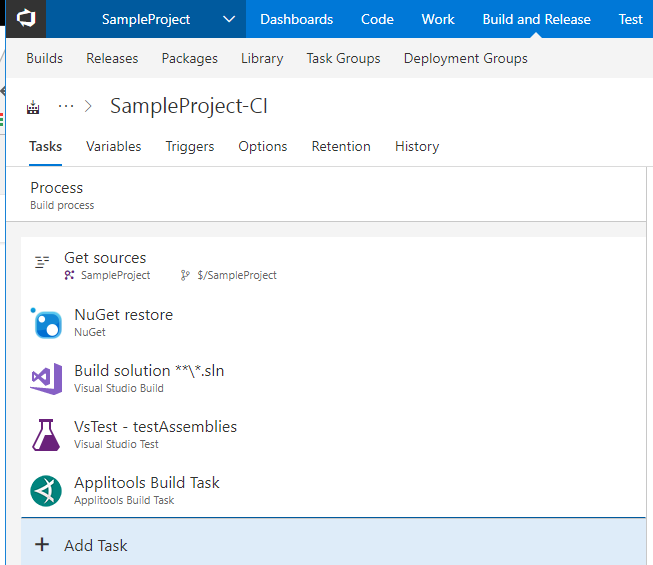This screenshot has height=565, width=653.
Task: Switch to the Variables tab
Action: pos(113,146)
